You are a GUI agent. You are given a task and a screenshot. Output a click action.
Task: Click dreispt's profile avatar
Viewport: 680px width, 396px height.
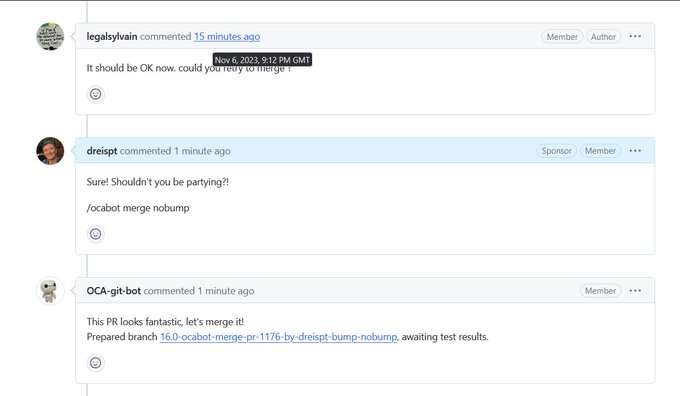50,151
